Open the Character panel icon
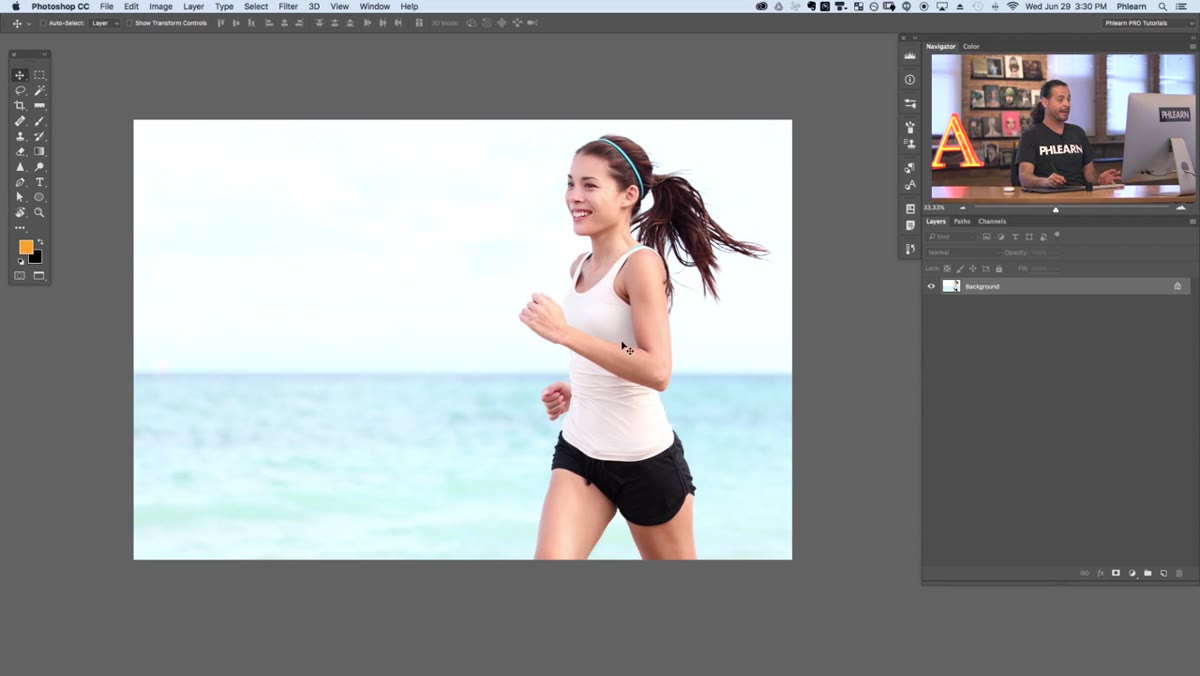This screenshot has height=676, width=1200. (x=910, y=185)
